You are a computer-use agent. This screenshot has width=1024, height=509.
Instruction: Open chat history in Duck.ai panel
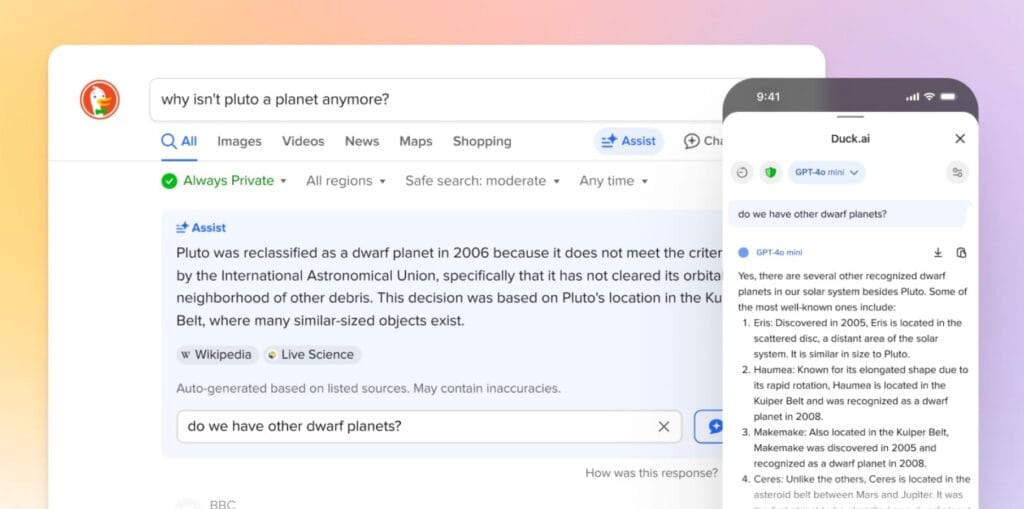[x=742, y=173]
